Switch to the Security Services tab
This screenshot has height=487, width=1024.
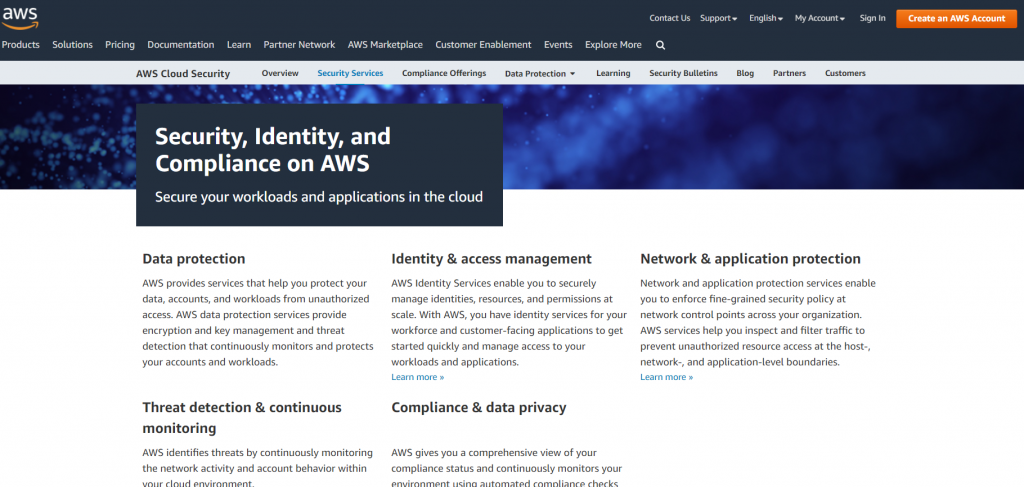click(350, 73)
